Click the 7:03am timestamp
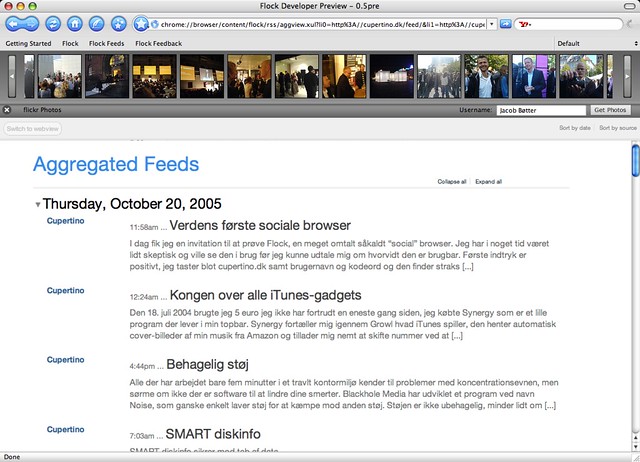Image resolution: width=640 pixels, height=462 pixels. click(142, 436)
